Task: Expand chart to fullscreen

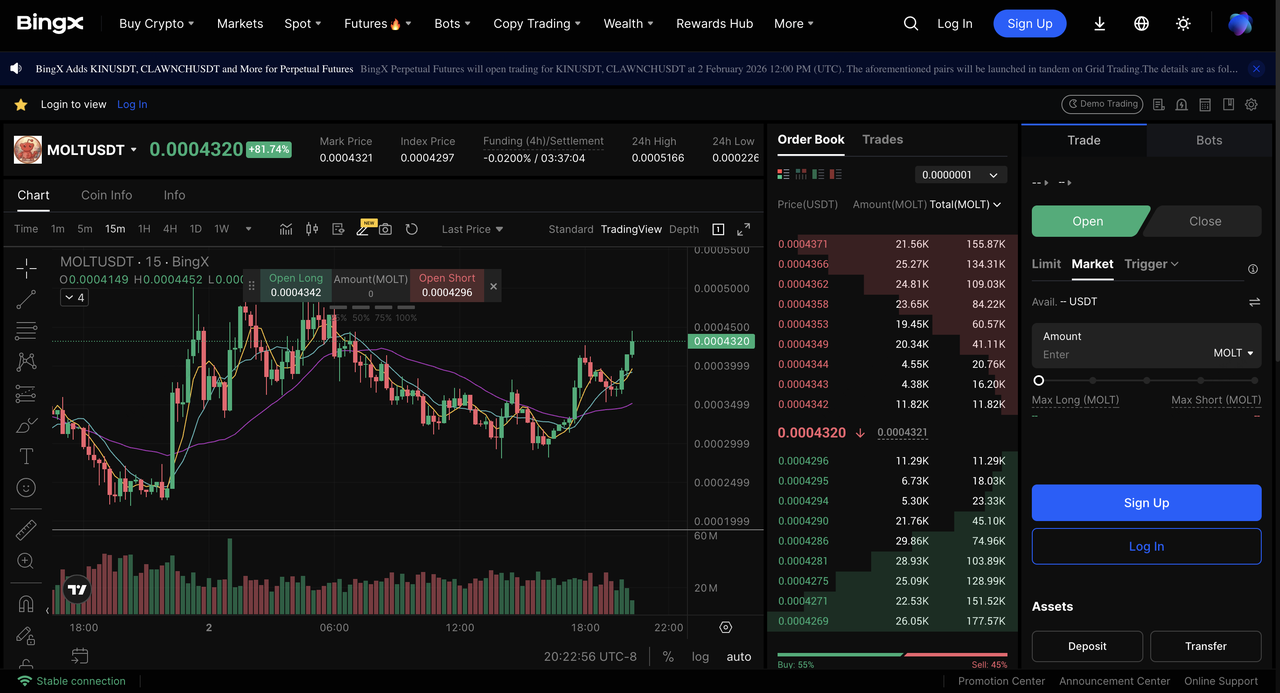Action: pos(744,229)
